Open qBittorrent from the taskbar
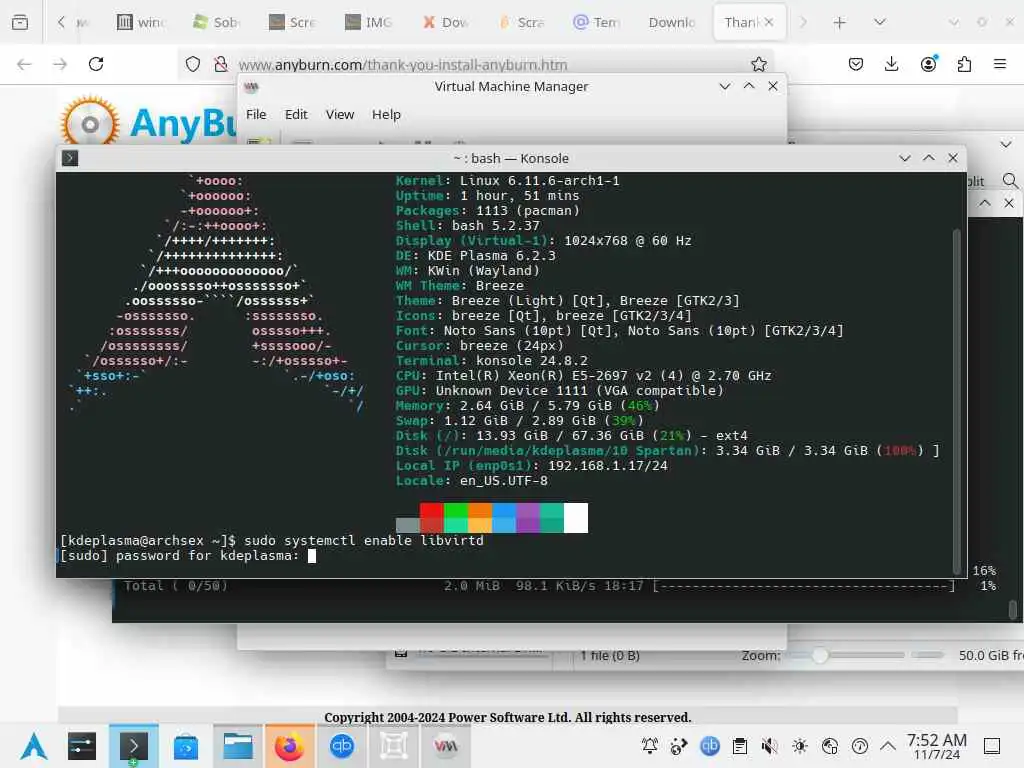 [x=342, y=746]
